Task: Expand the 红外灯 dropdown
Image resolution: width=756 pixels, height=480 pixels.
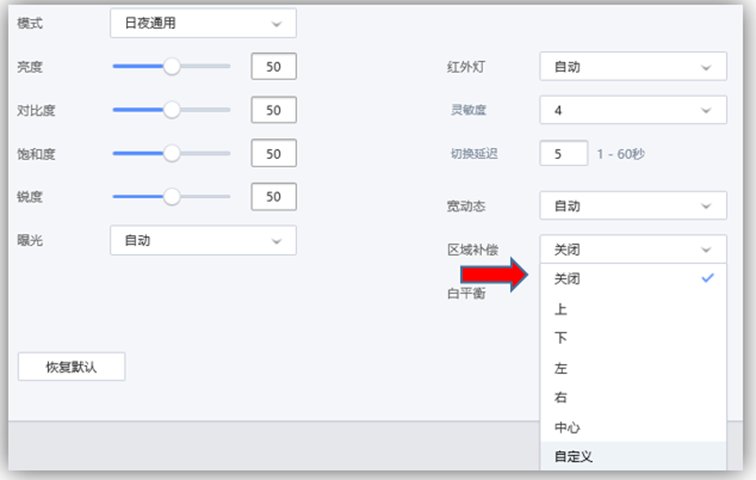Action: 632,68
